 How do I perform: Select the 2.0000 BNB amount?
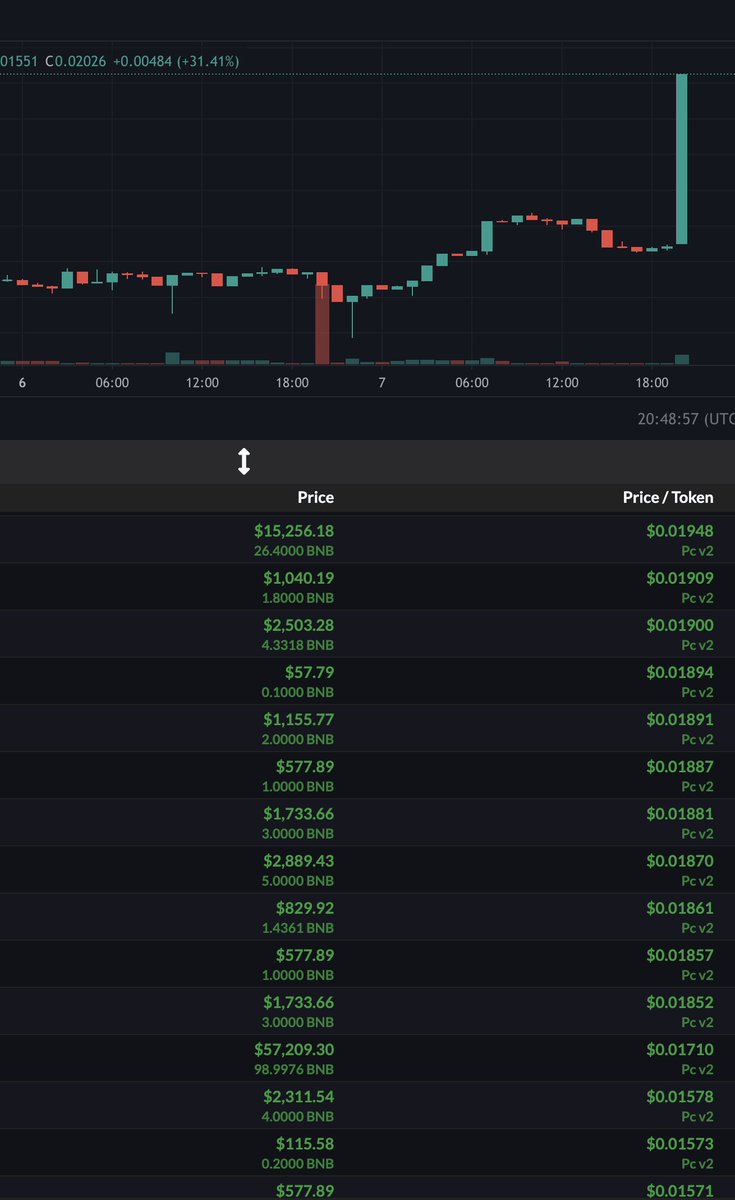[298, 738]
